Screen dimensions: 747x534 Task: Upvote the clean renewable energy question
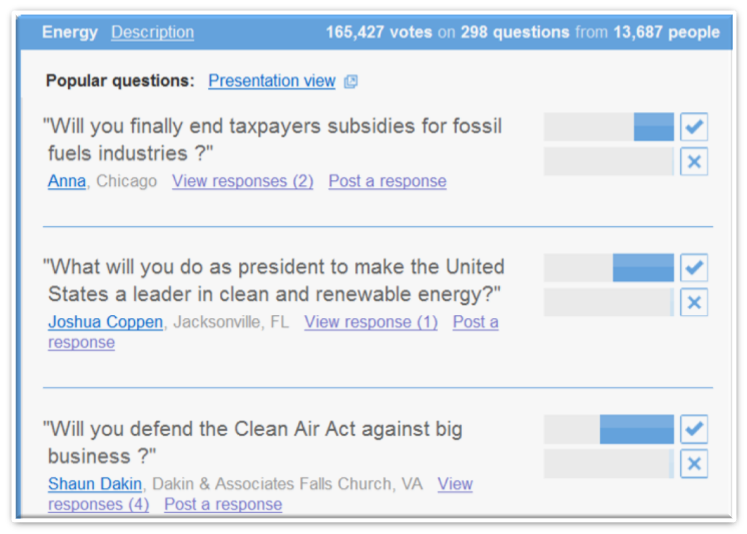click(694, 268)
